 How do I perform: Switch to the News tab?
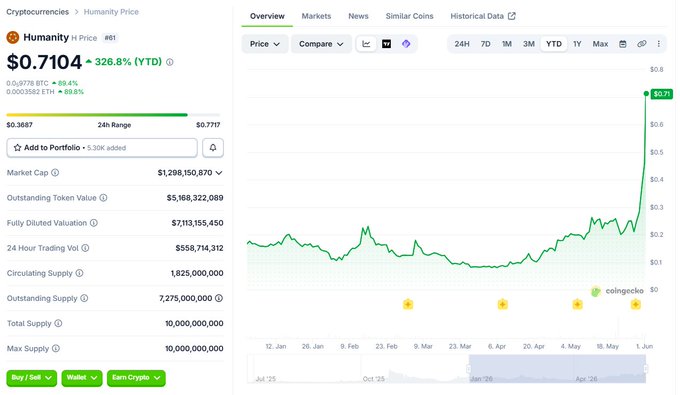tap(358, 16)
